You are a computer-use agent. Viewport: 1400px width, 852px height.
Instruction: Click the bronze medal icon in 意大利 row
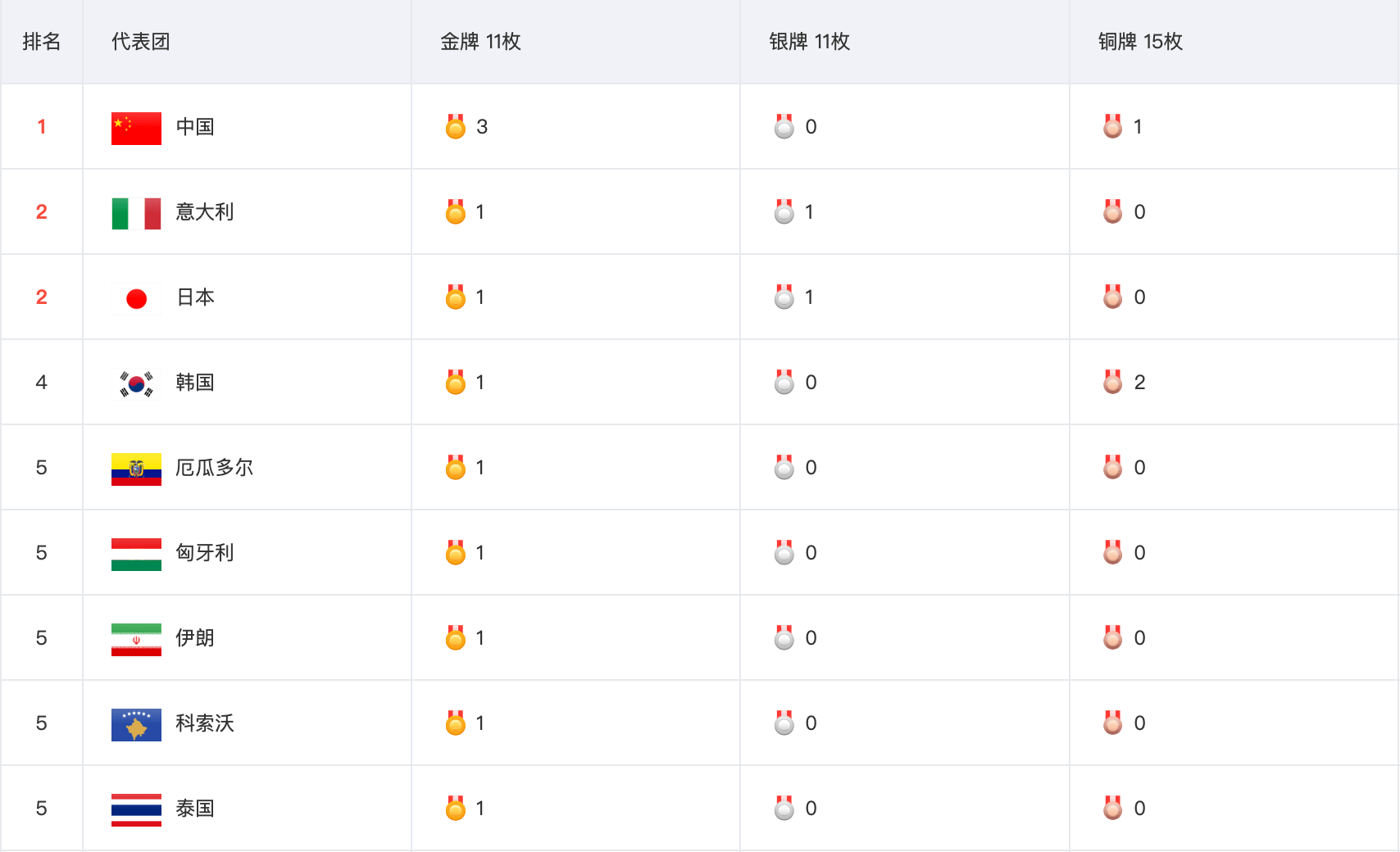1113,211
